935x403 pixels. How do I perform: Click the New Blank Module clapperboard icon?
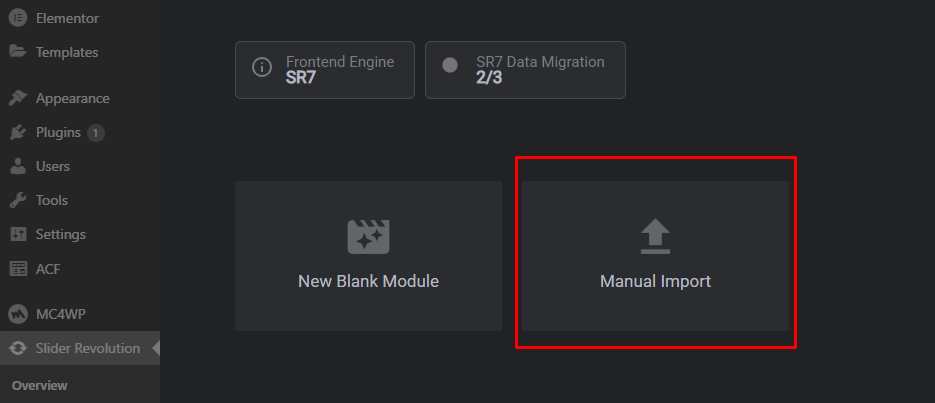pos(368,237)
